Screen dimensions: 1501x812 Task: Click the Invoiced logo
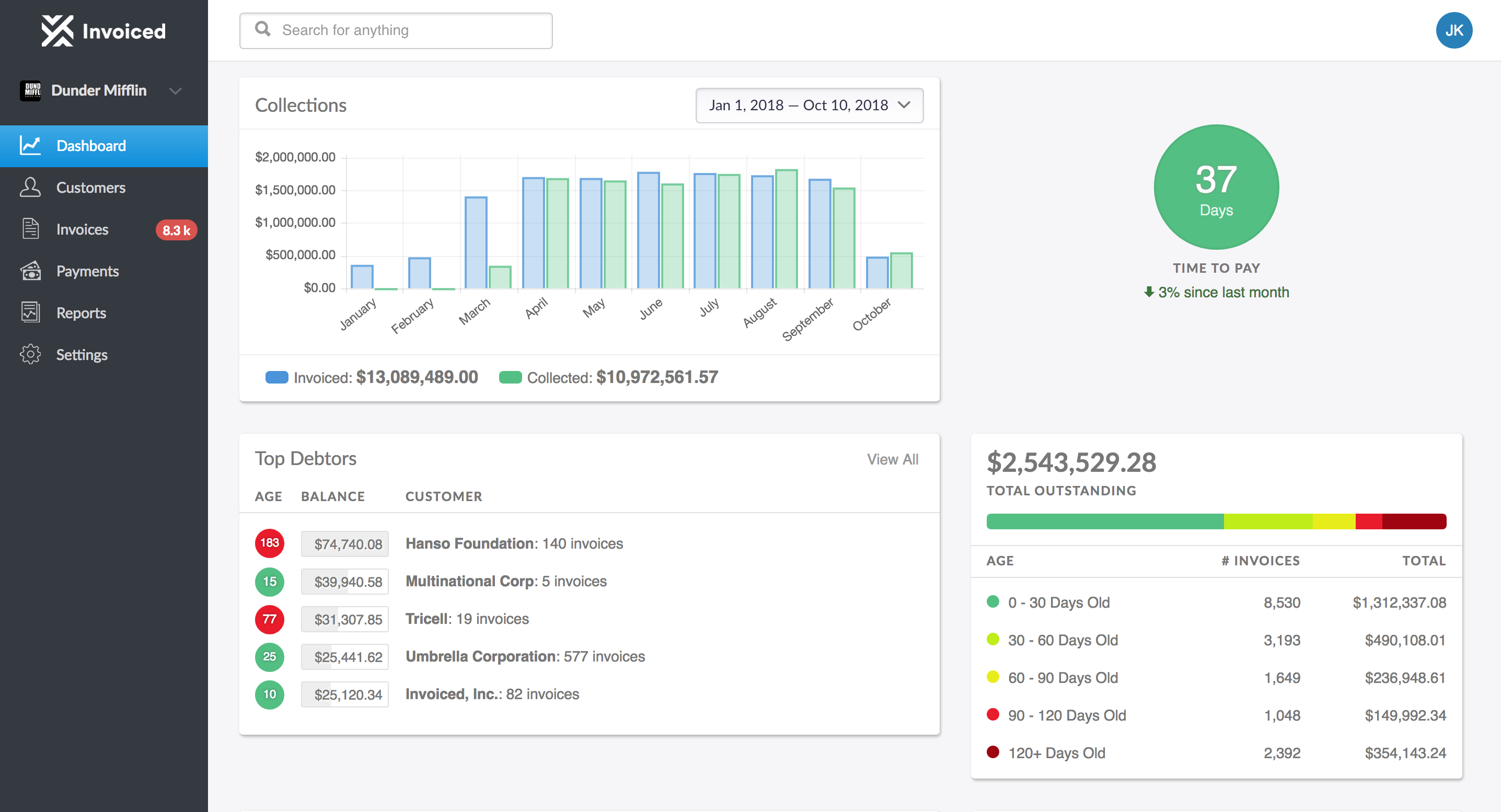pyautogui.click(x=103, y=30)
